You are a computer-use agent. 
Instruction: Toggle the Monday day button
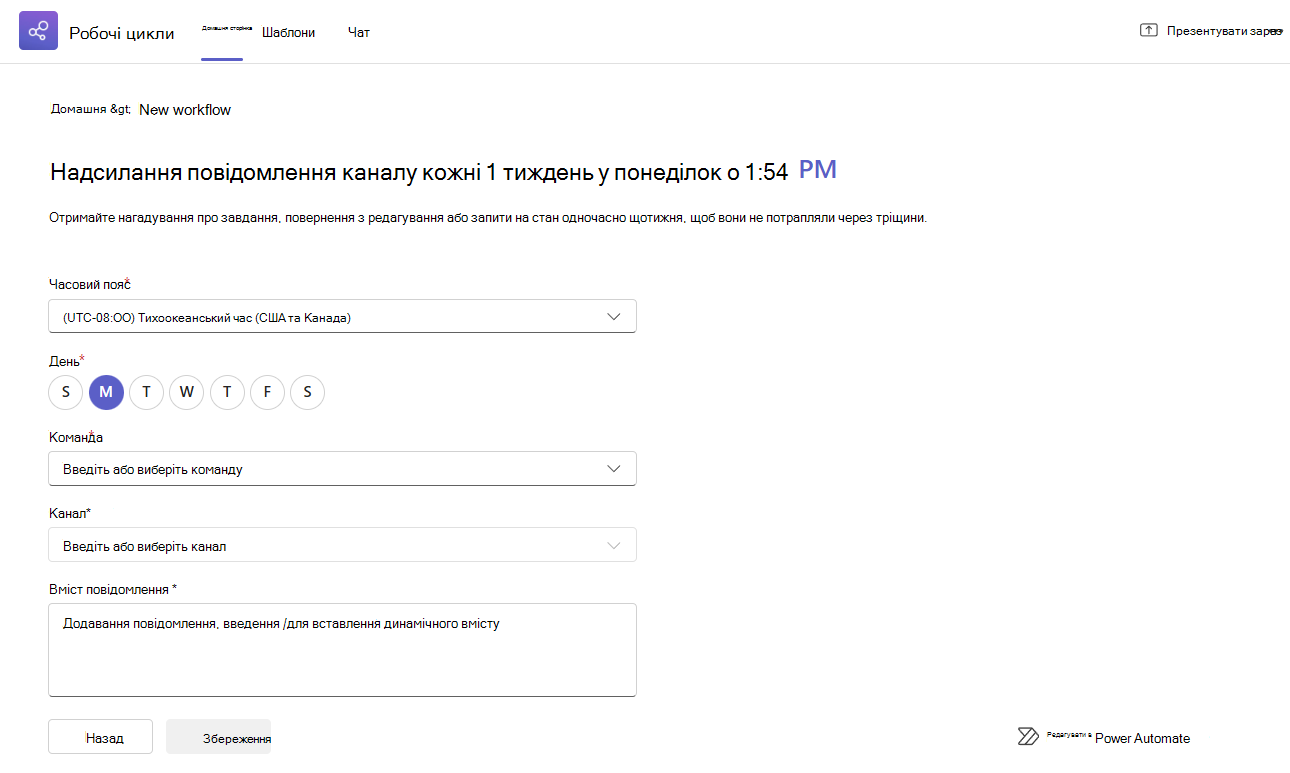point(106,392)
